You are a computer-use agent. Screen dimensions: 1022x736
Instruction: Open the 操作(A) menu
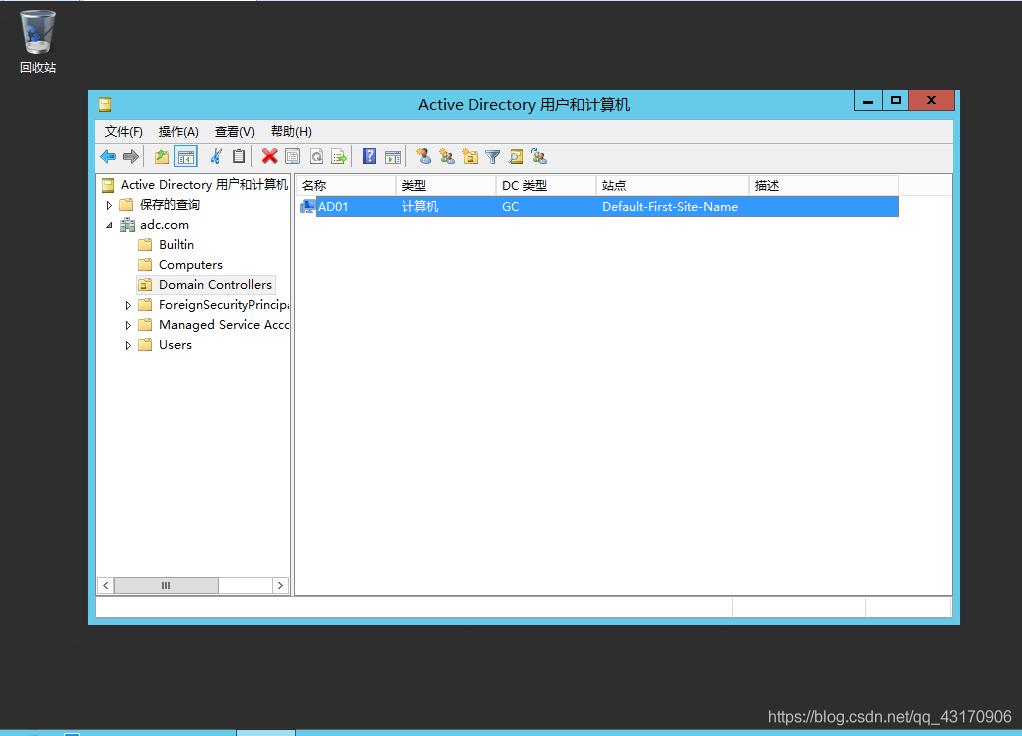[x=178, y=131]
